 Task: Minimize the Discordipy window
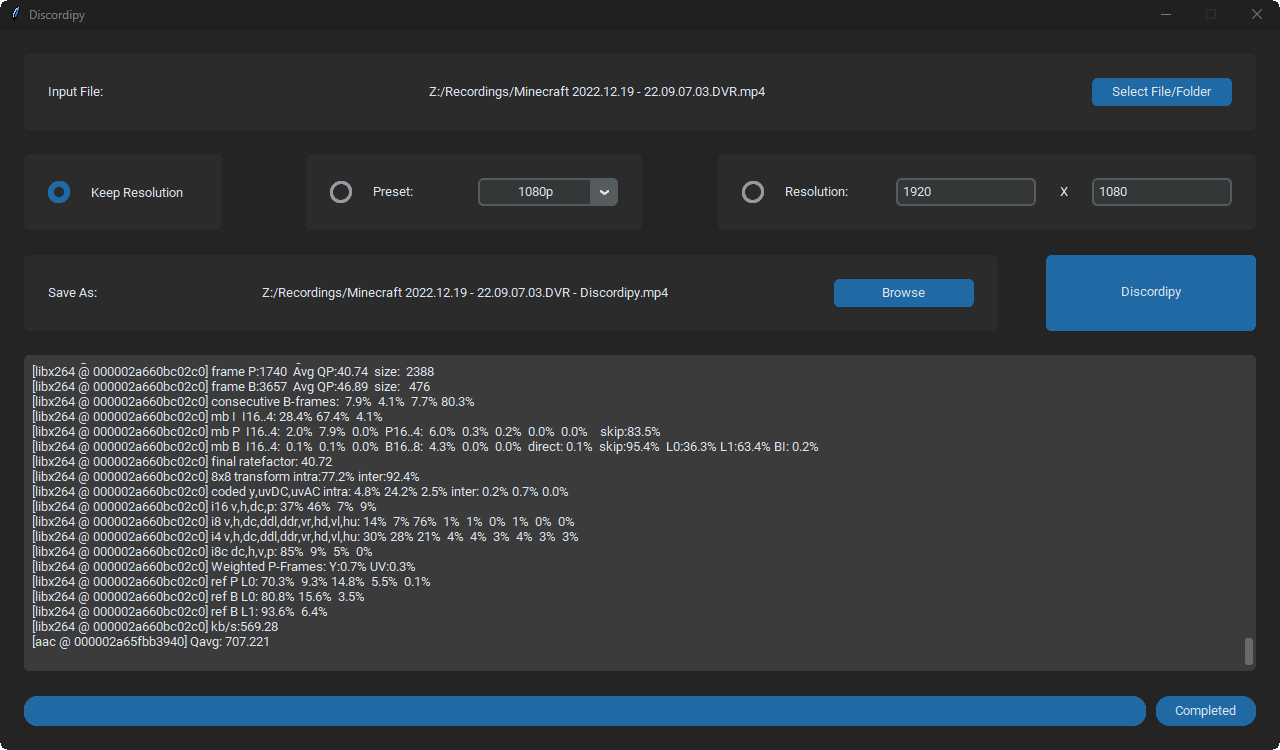1165,15
